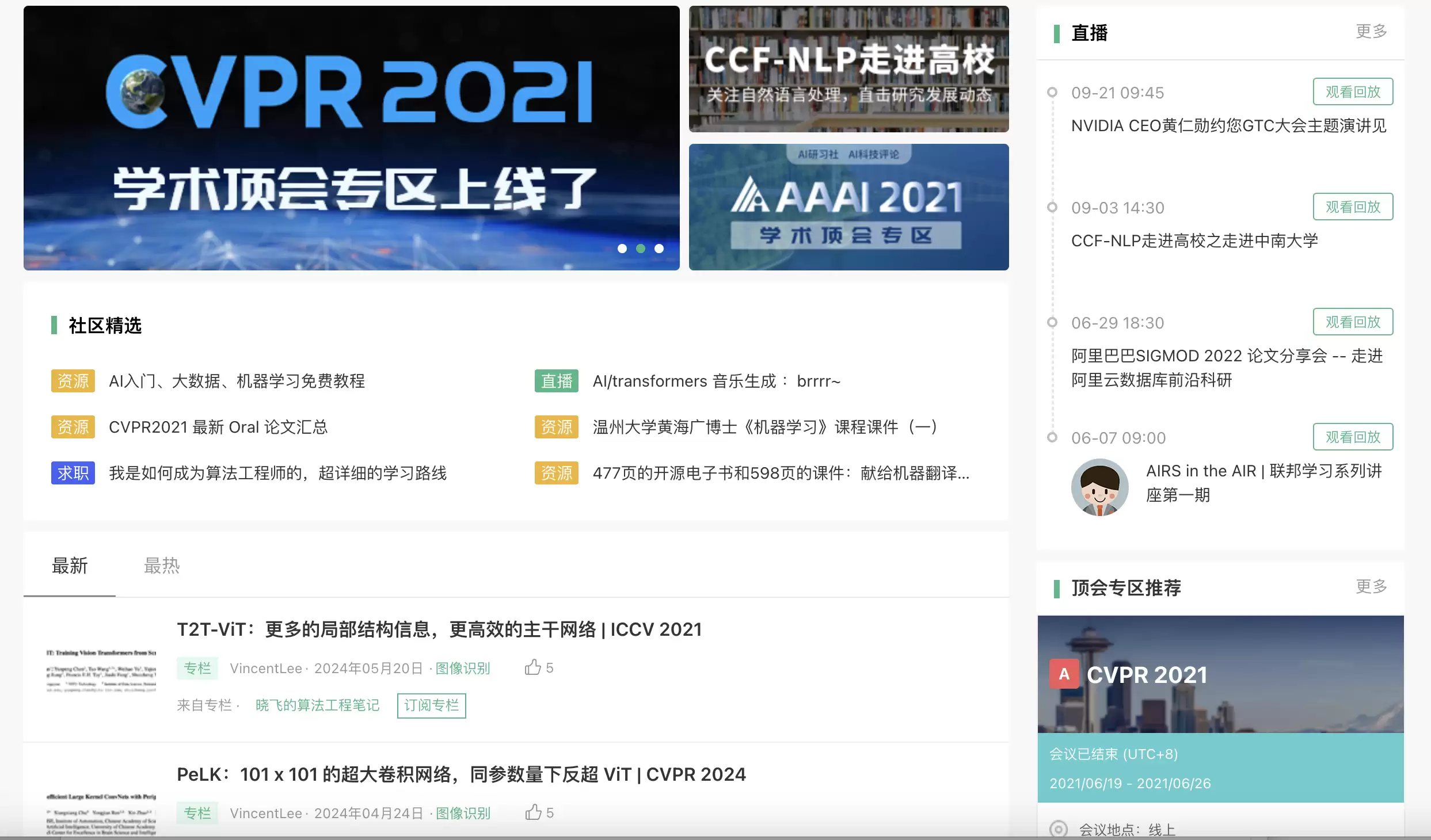Screen dimensions: 1431x840
Task: Click 图像识别 category on the PeLK article
Action: click(x=463, y=813)
